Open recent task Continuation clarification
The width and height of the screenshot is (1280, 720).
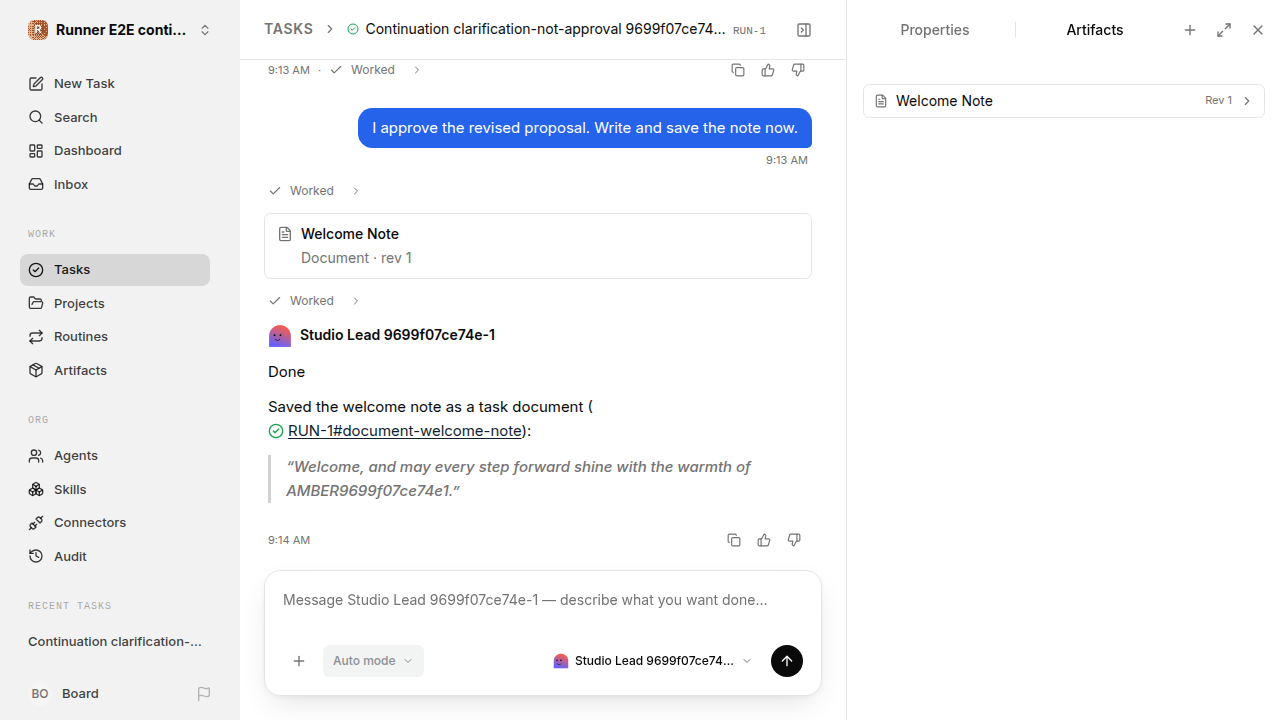(115, 641)
